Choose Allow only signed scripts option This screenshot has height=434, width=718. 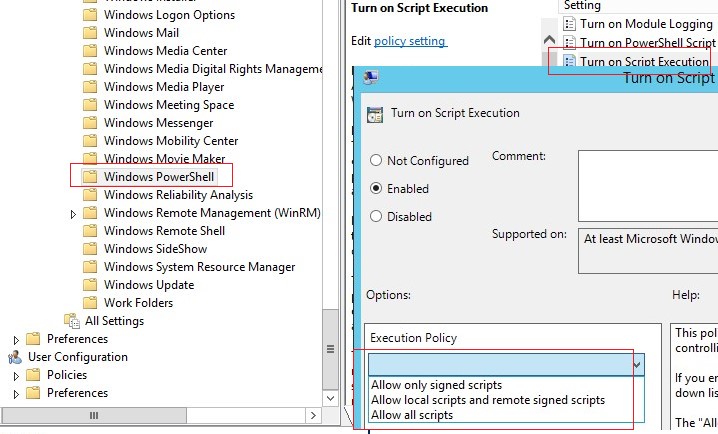pyautogui.click(x=436, y=385)
